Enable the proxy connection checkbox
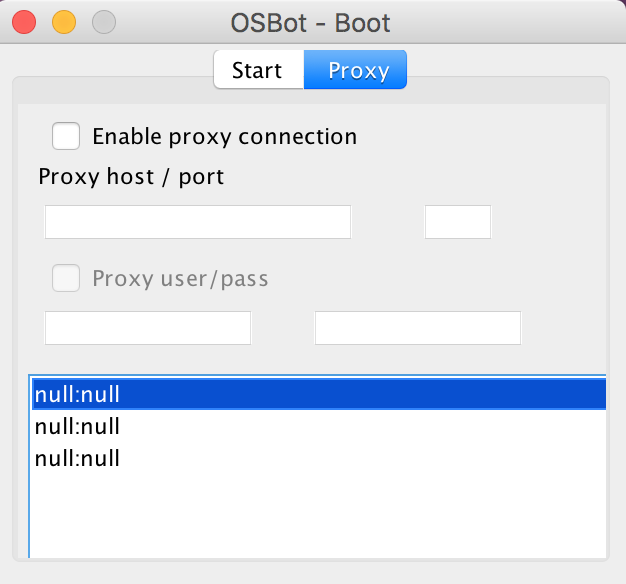Screen dimensions: 626x584 tap(66, 136)
